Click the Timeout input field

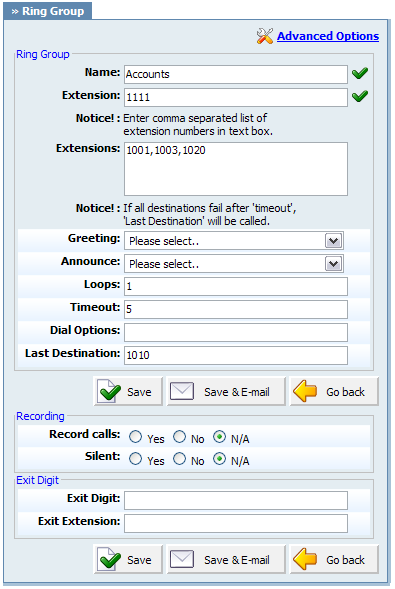[236, 310]
